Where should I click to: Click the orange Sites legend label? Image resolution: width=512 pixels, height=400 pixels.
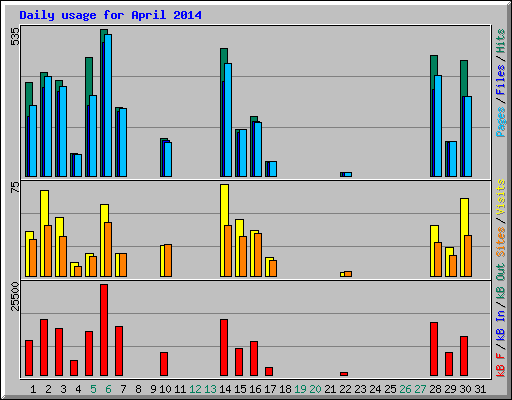501,242
